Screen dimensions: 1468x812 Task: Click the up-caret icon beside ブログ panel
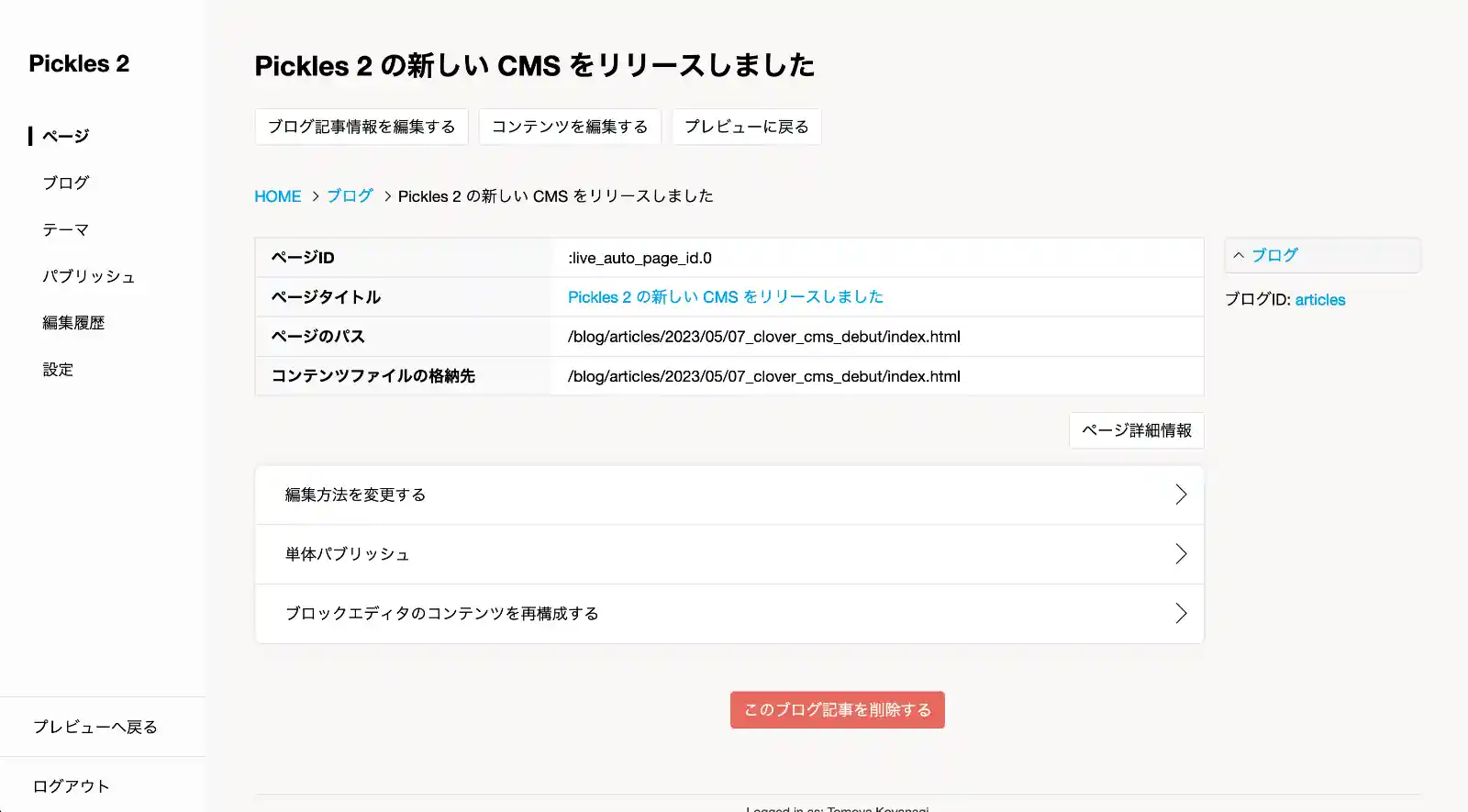click(x=1239, y=256)
